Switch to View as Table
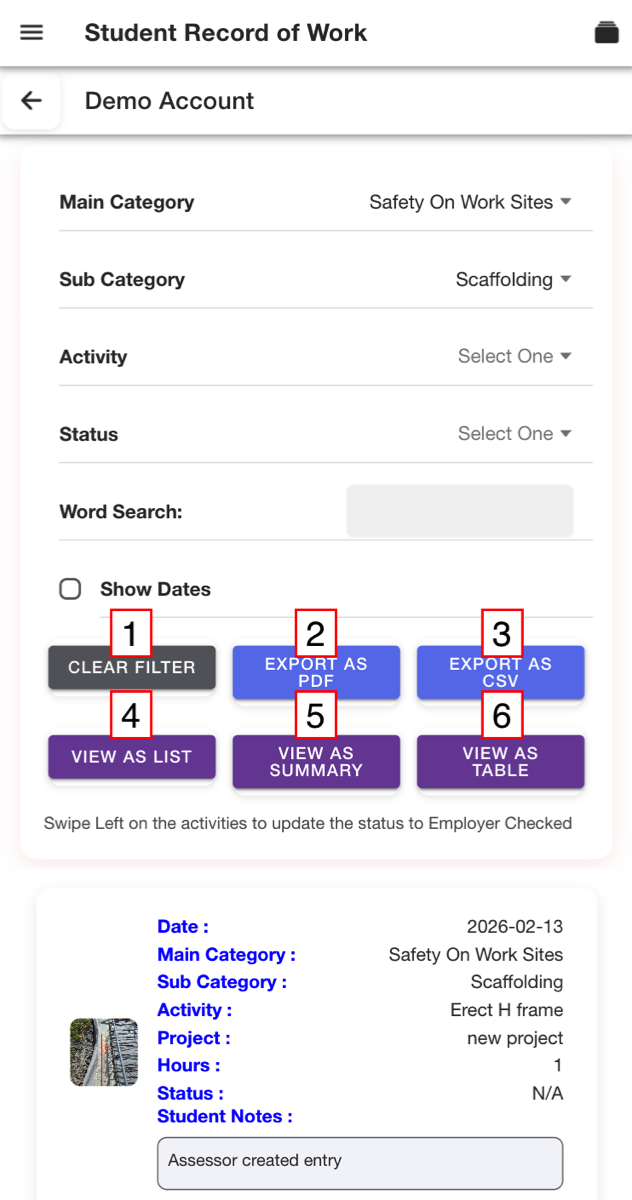Screen dimensions: 632x1200 pyautogui.click(x=500, y=762)
